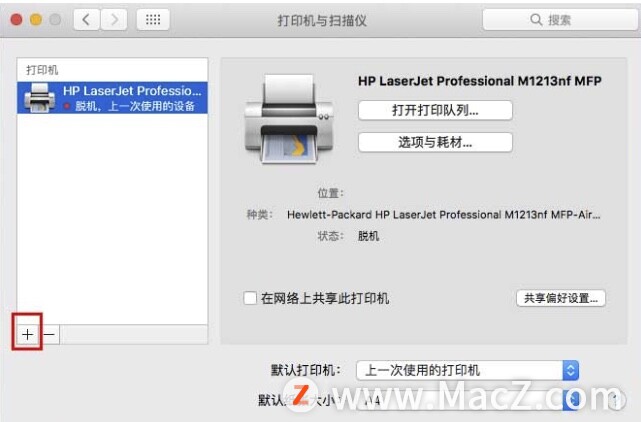
Task: Select HP LaserJet Professional entry in list
Action: (112, 98)
